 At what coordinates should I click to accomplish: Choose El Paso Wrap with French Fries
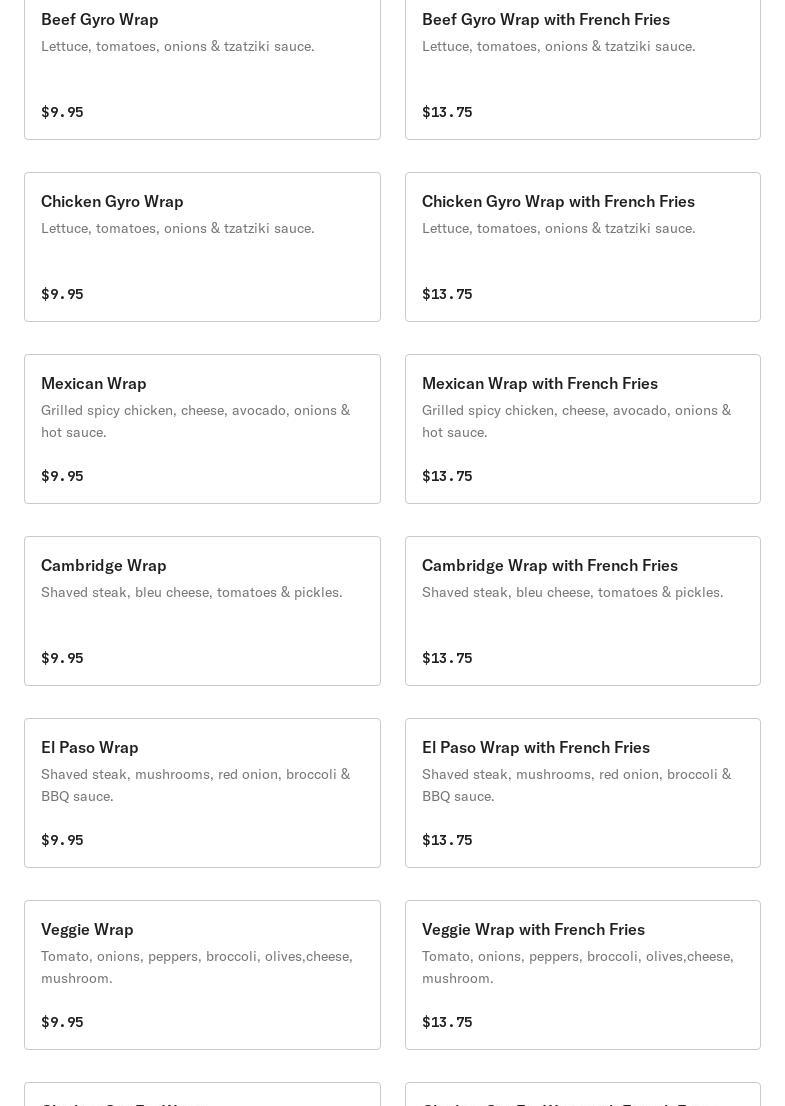535,748
